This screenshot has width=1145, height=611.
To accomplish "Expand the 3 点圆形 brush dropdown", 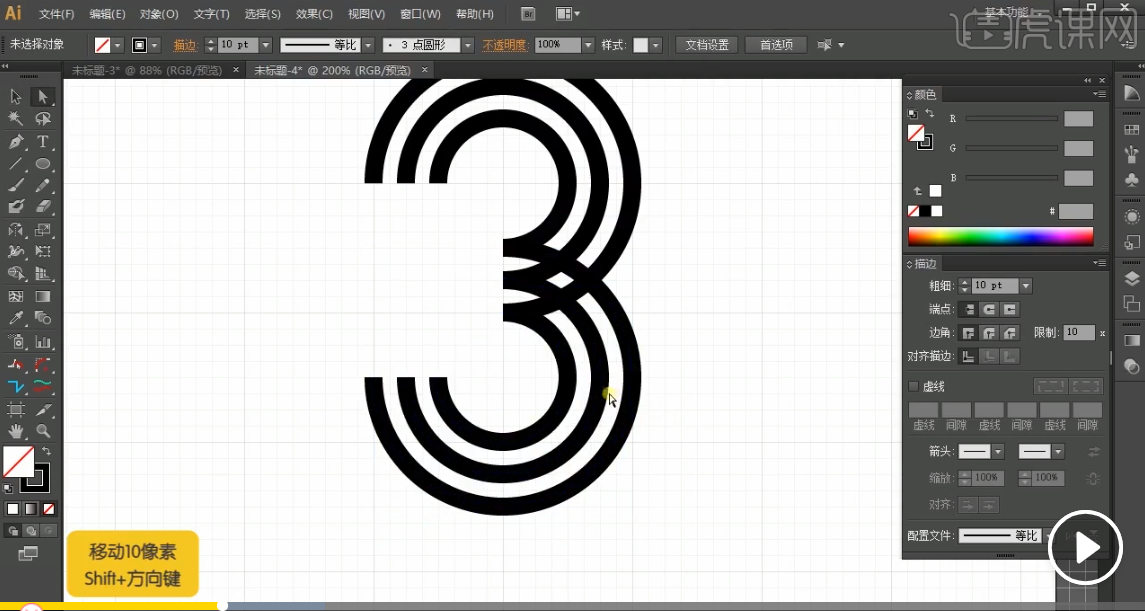I will click(467, 45).
